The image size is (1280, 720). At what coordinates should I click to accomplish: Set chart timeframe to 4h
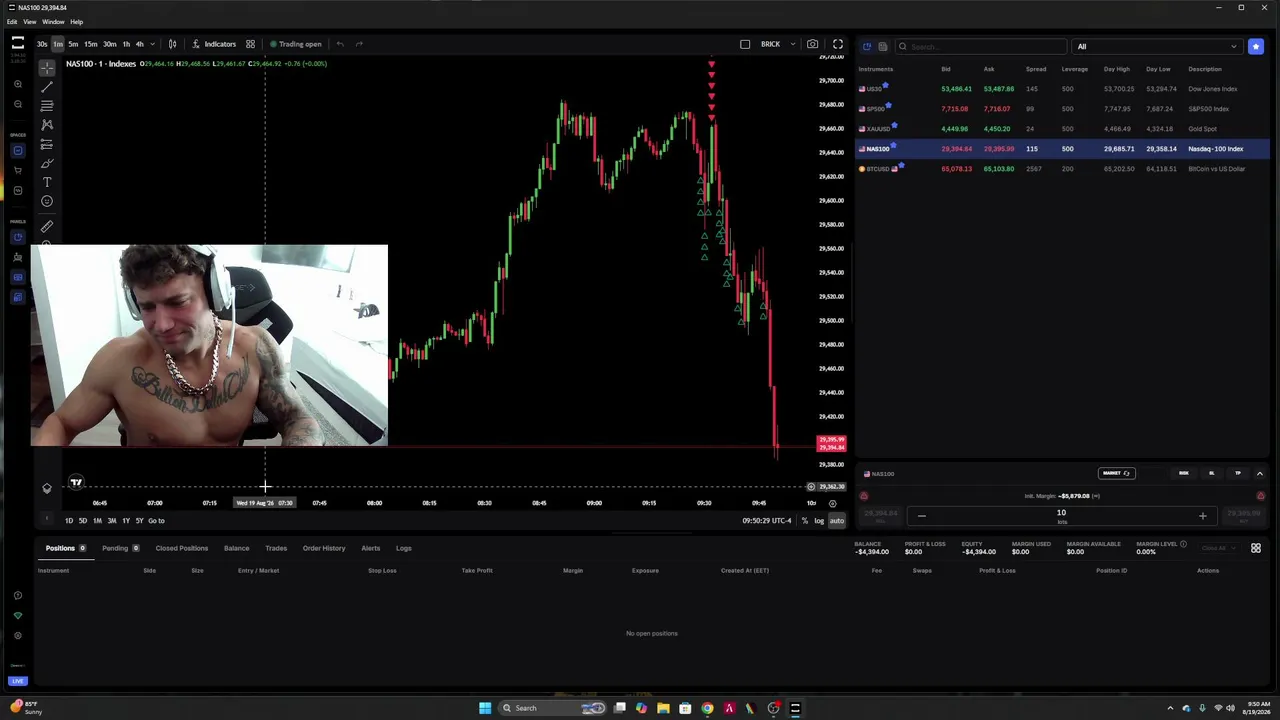tap(139, 44)
